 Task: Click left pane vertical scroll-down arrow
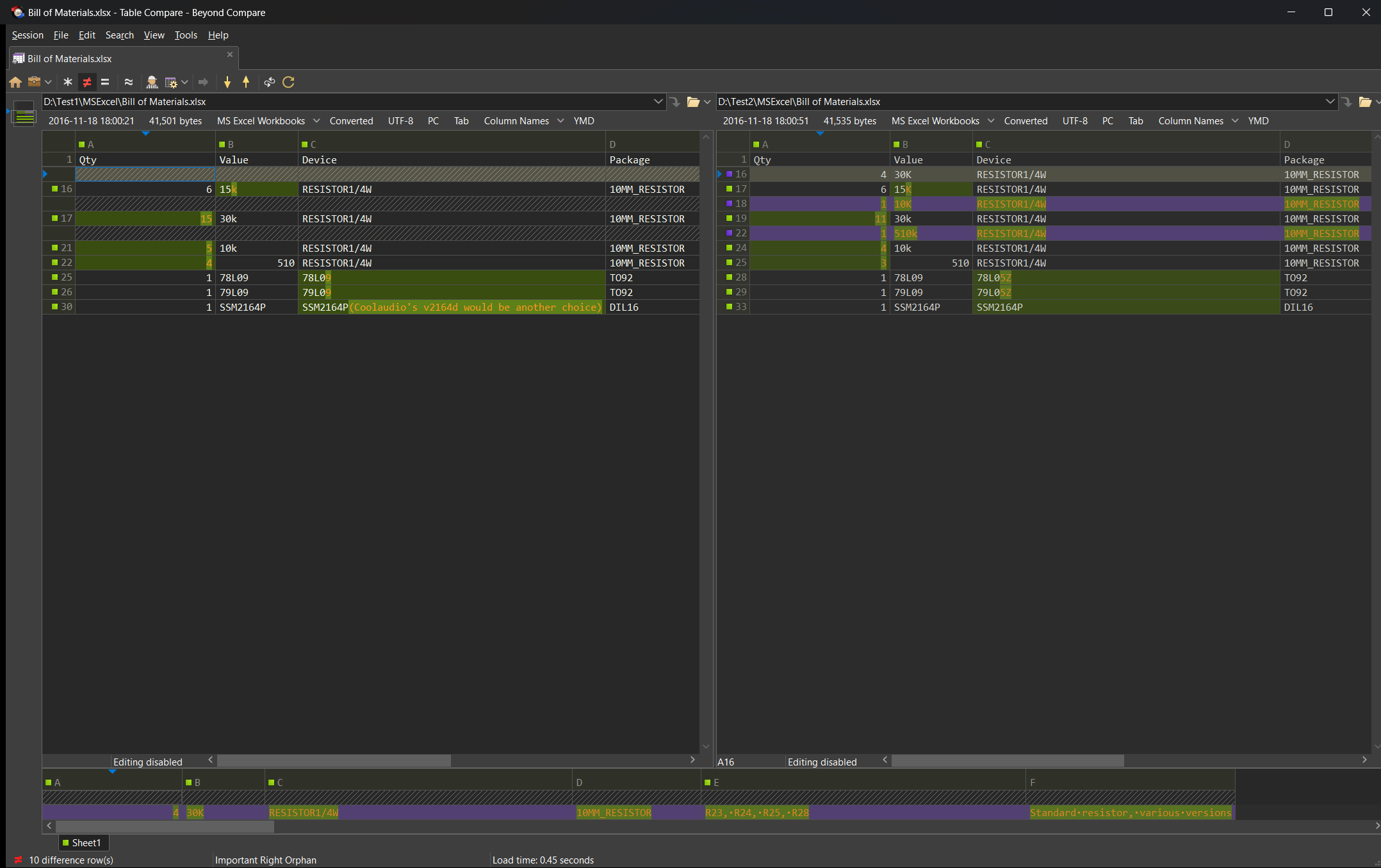tap(706, 746)
